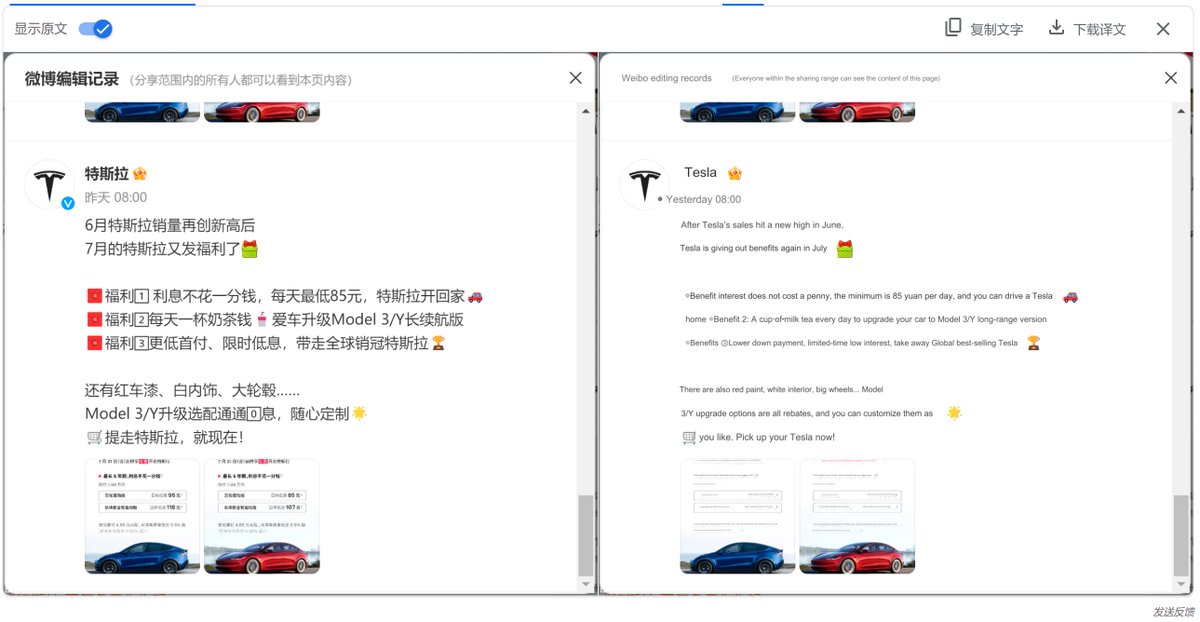Click the line 还有红车漆、白内饰、大轮毂
The height and width of the screenshot is (622, 1200).
[x=192, y=389]
